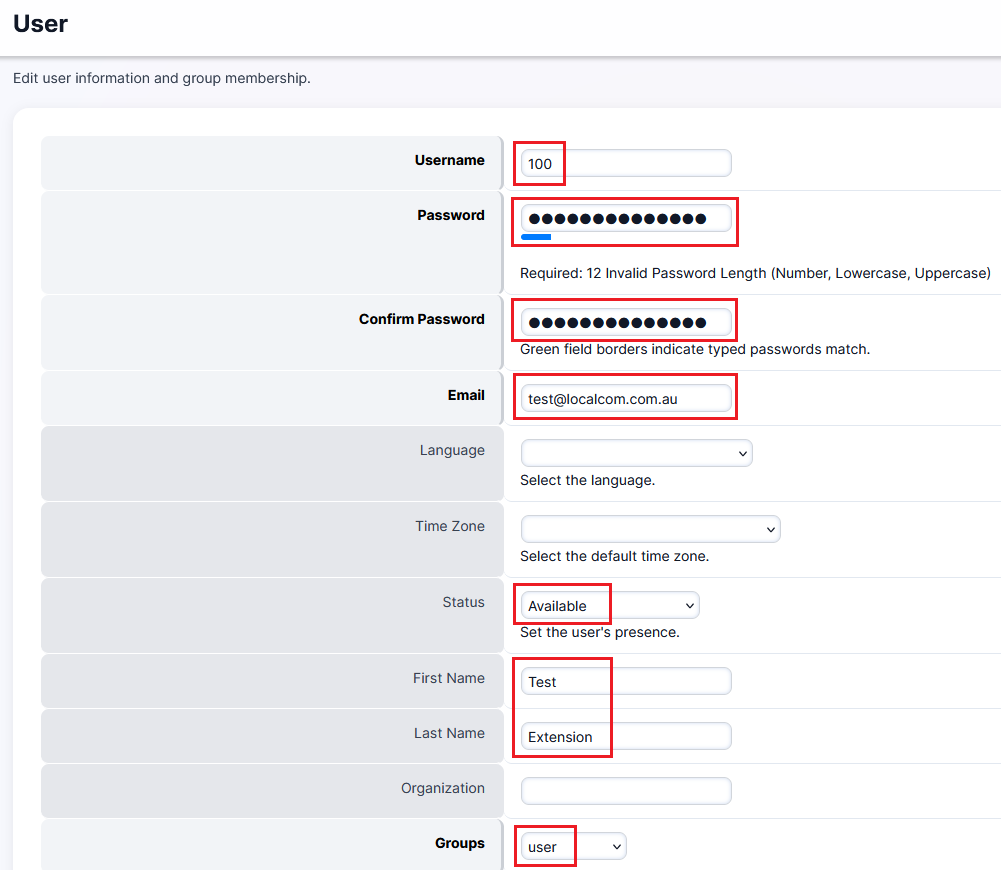Screen dimensions: 1001x870
Task: Click the First Name field containing Test
Action: tap(626, 681)
